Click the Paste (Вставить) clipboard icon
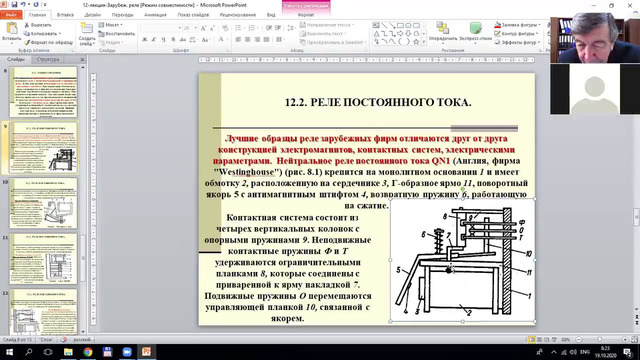Viewport: 640px width, 360px height. [x=11, y=29]
